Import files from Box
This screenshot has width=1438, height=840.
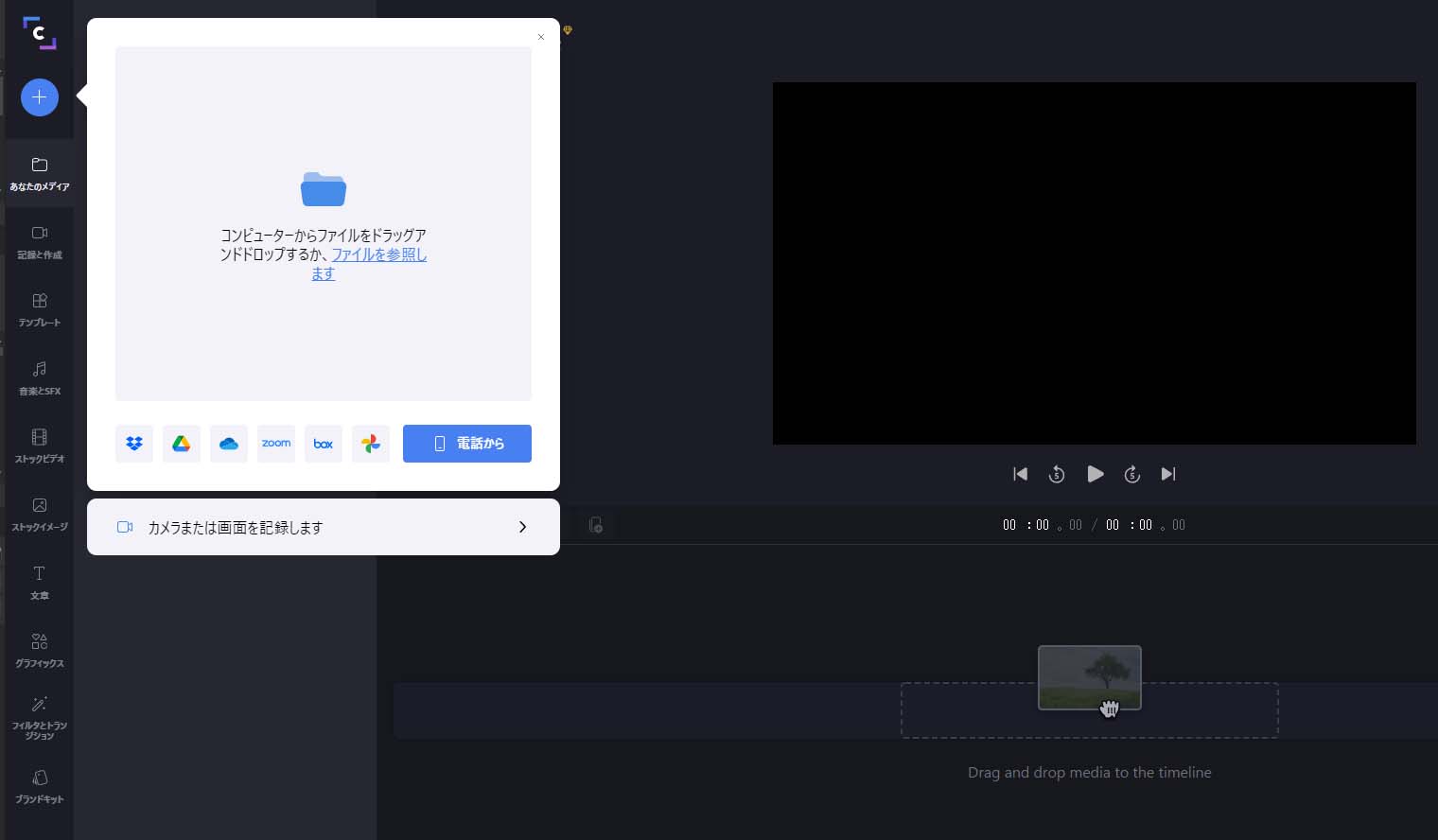click(323, 444)
